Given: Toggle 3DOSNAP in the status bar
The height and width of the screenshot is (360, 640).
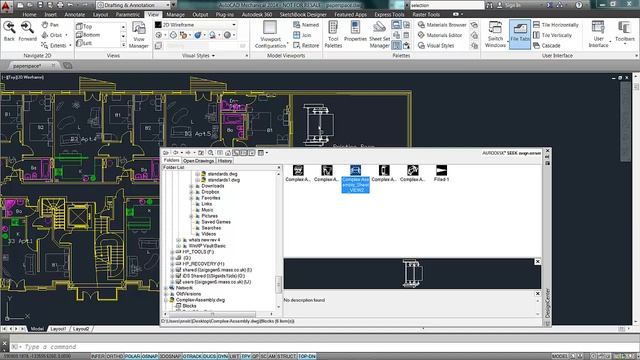Looking at the screenshot, I should [170, 356].
